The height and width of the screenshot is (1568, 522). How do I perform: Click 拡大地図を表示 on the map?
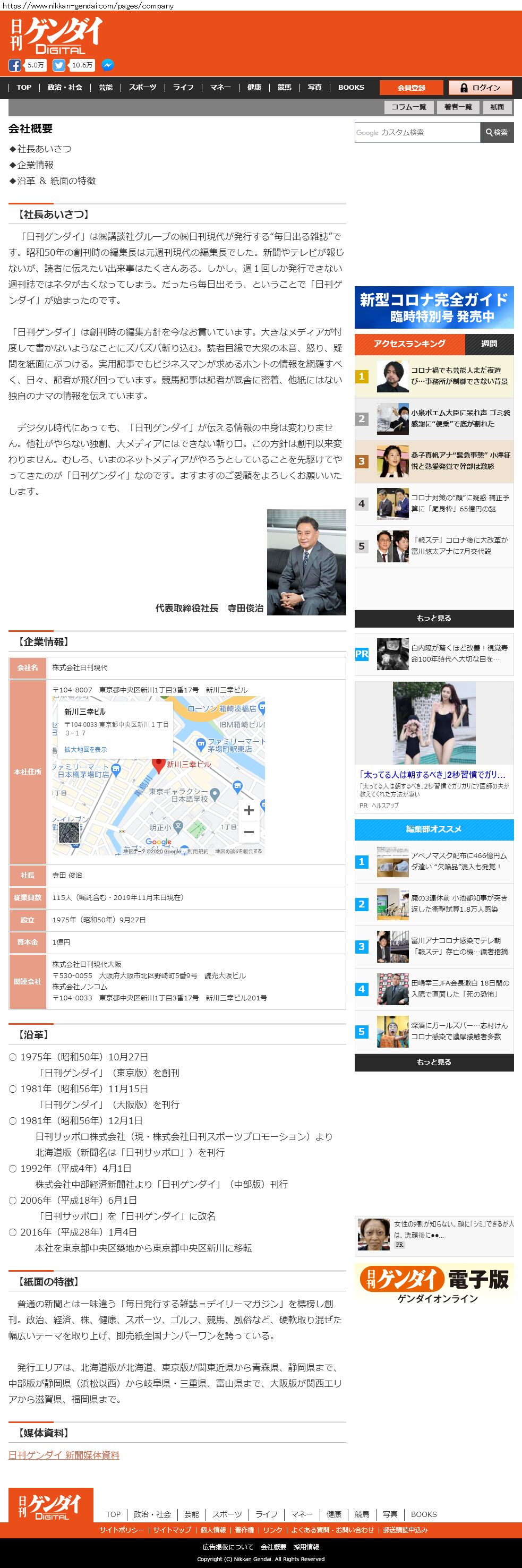[85, 749]
